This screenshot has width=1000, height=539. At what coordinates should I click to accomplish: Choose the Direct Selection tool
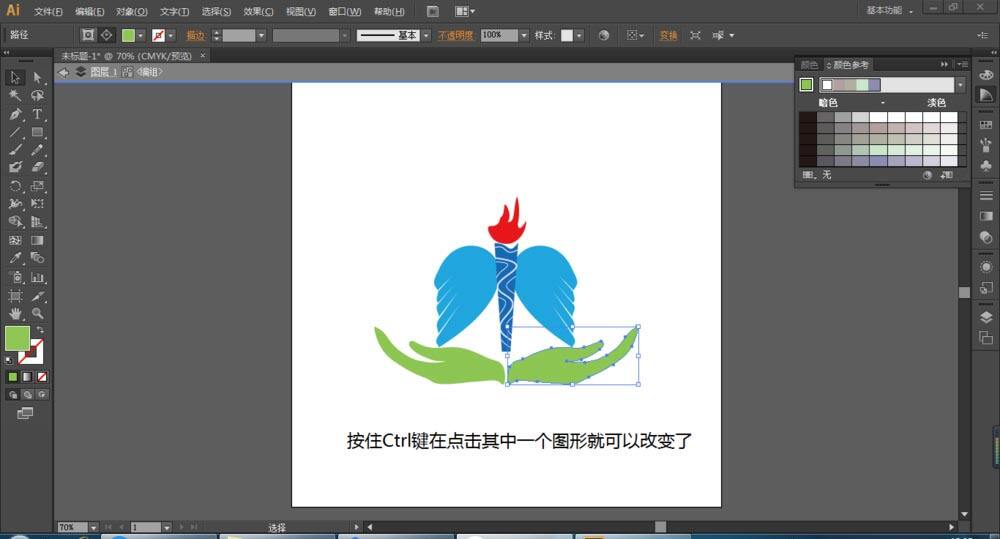coord(37,77)
